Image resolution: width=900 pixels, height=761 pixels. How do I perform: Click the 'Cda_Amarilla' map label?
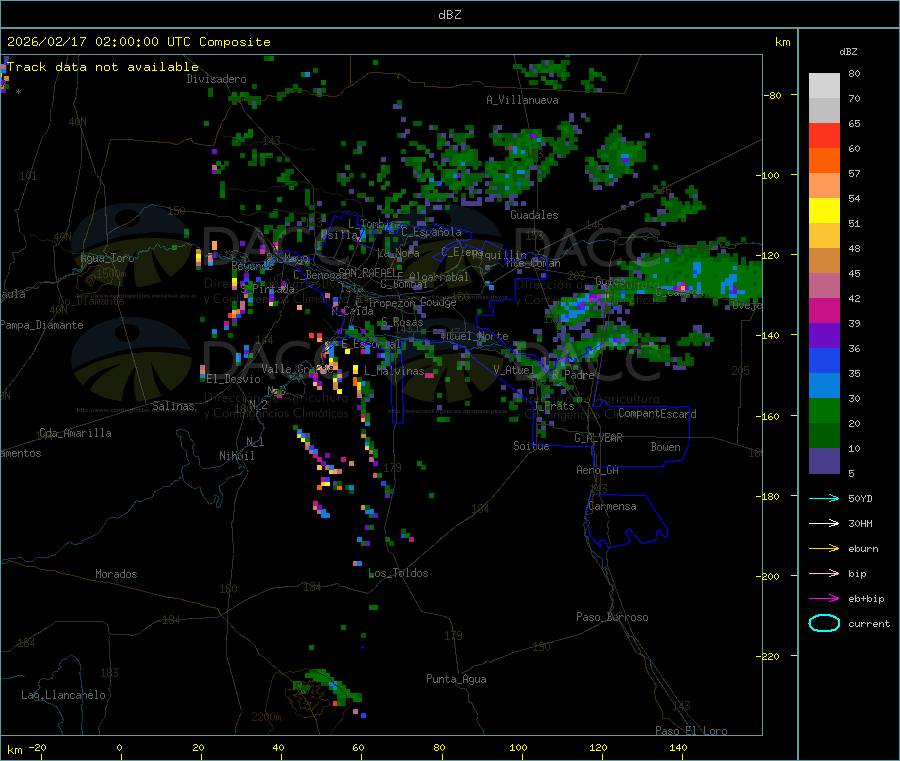click(x=75, y=433)
